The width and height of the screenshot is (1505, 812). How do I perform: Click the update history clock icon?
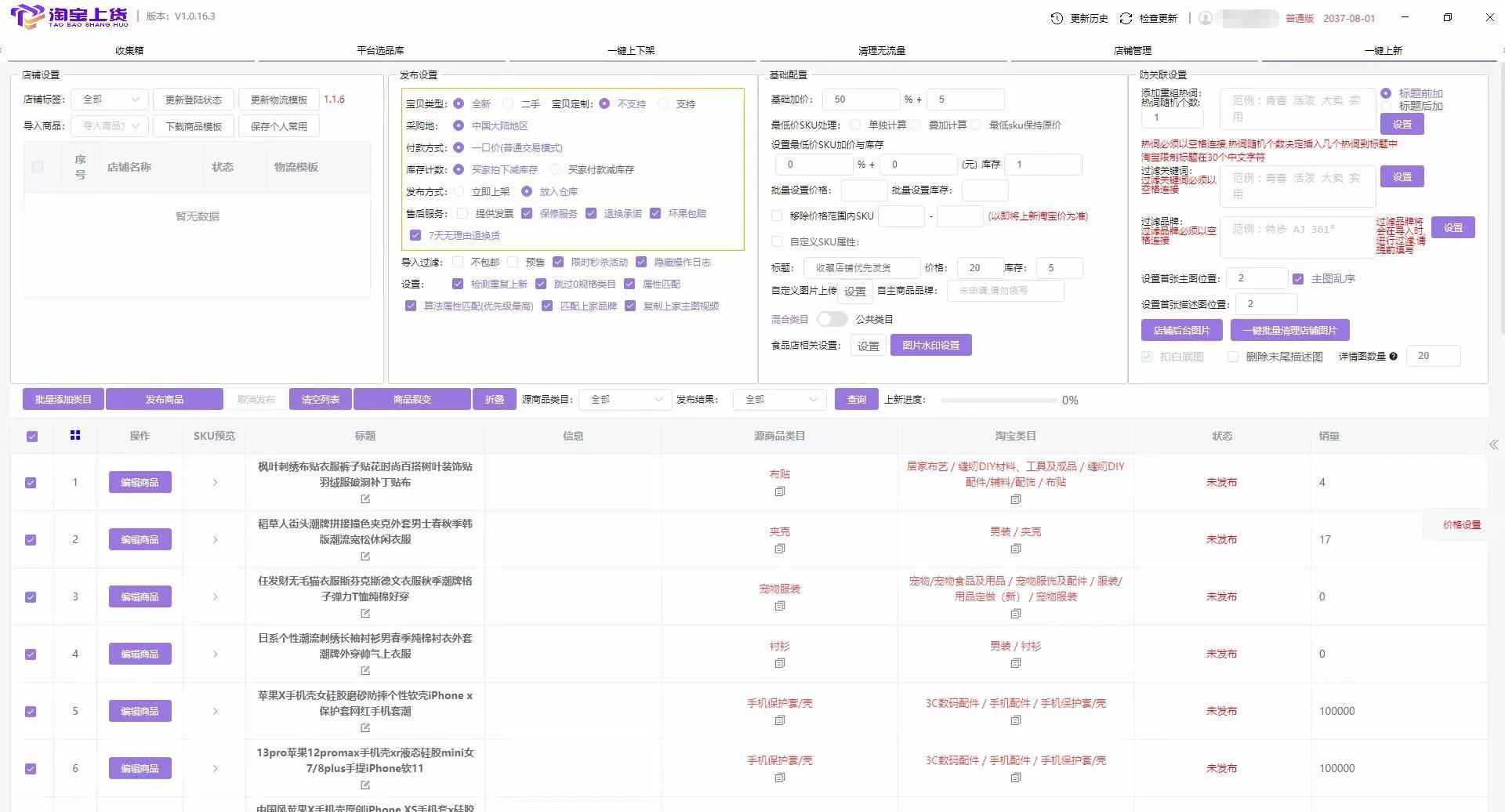pos(1057,17)
